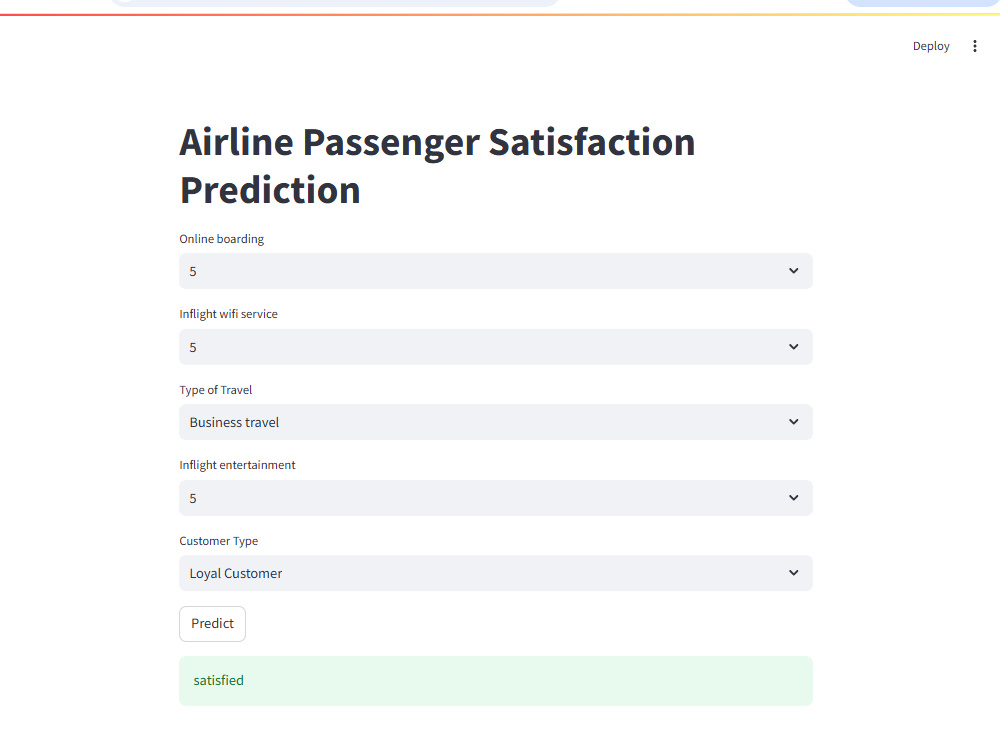Click the Type of Travel label
The height and width of the screenshot is (750, 1000).
pos(216,390)
